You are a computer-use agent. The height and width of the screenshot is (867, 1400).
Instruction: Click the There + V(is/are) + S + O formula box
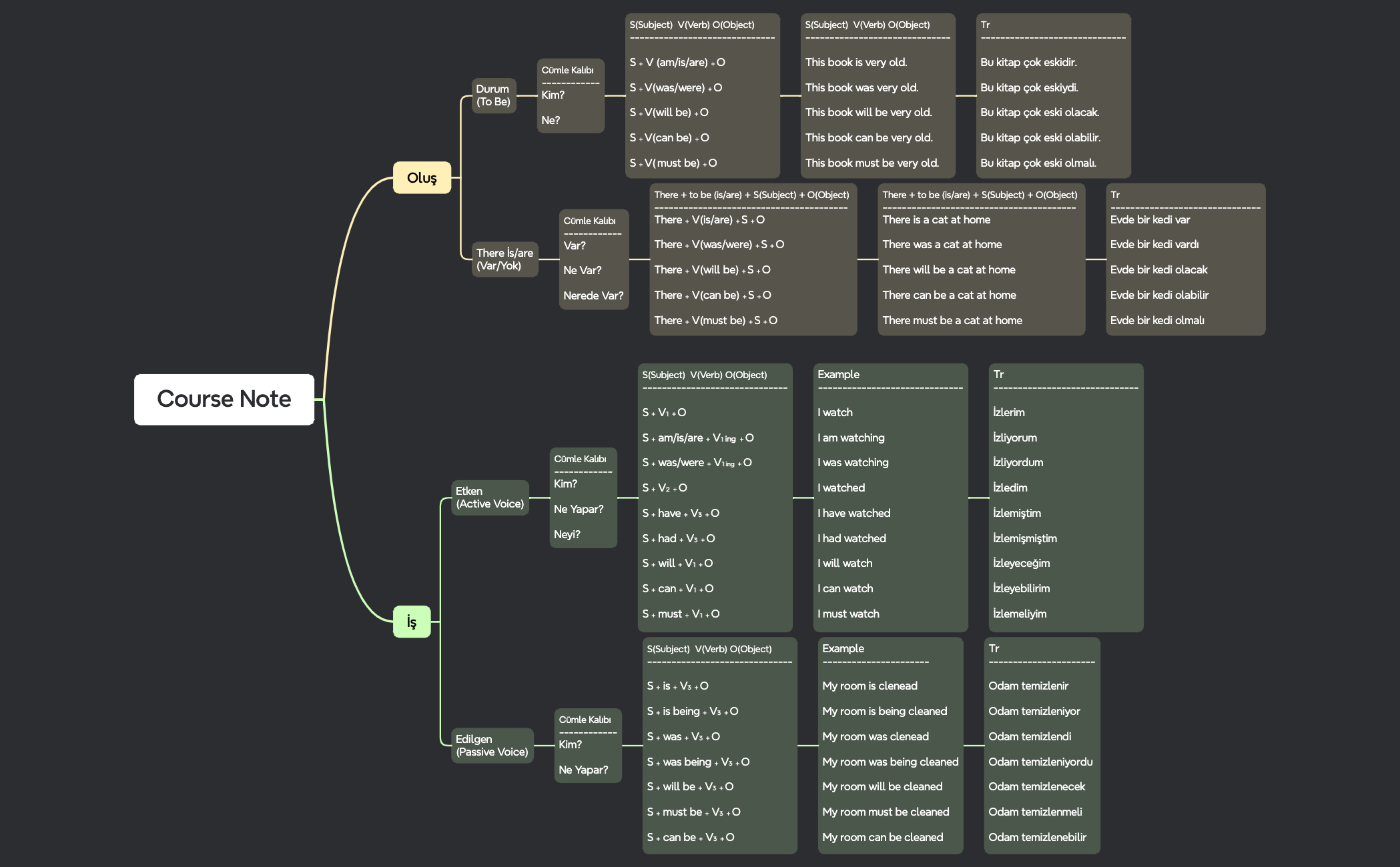753,259
